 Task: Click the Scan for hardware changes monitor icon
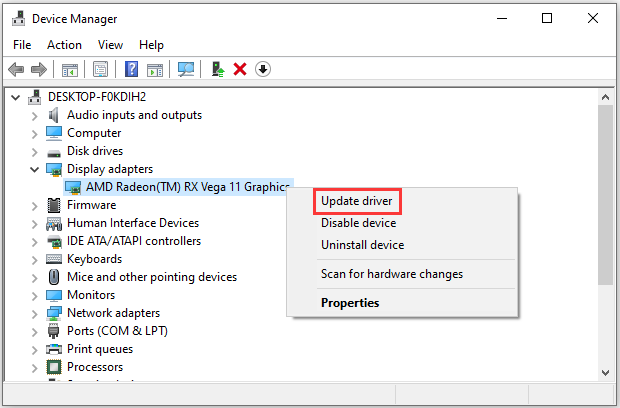point(185,70)
